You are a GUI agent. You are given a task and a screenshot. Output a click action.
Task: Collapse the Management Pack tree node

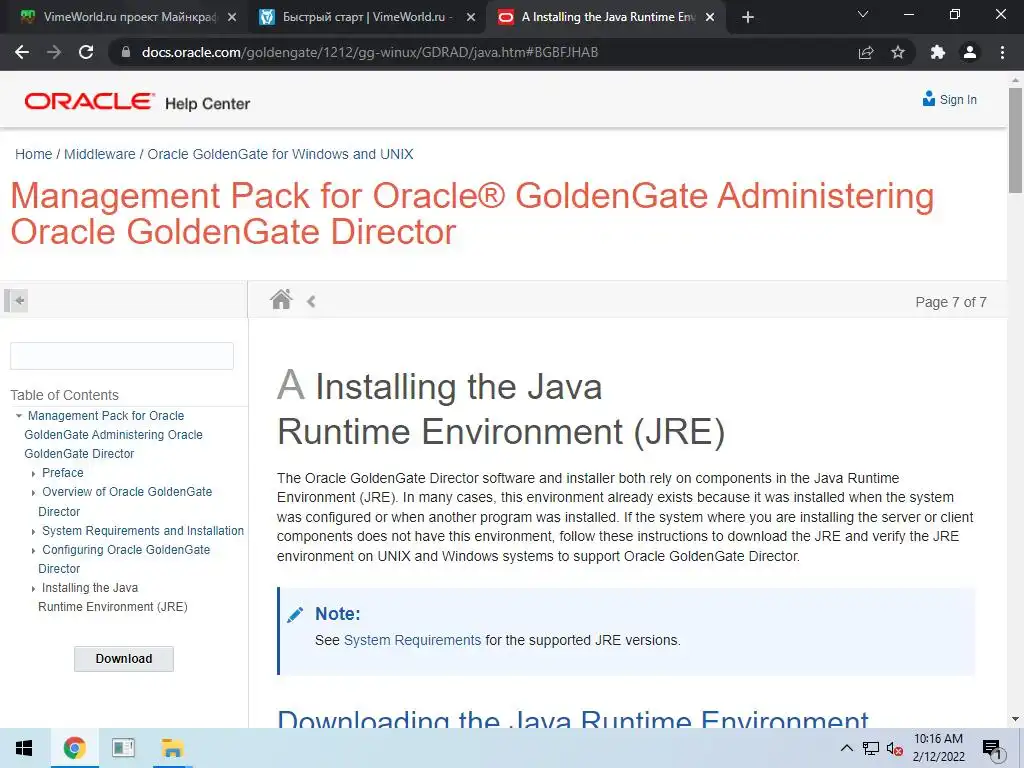pos(18,415)
